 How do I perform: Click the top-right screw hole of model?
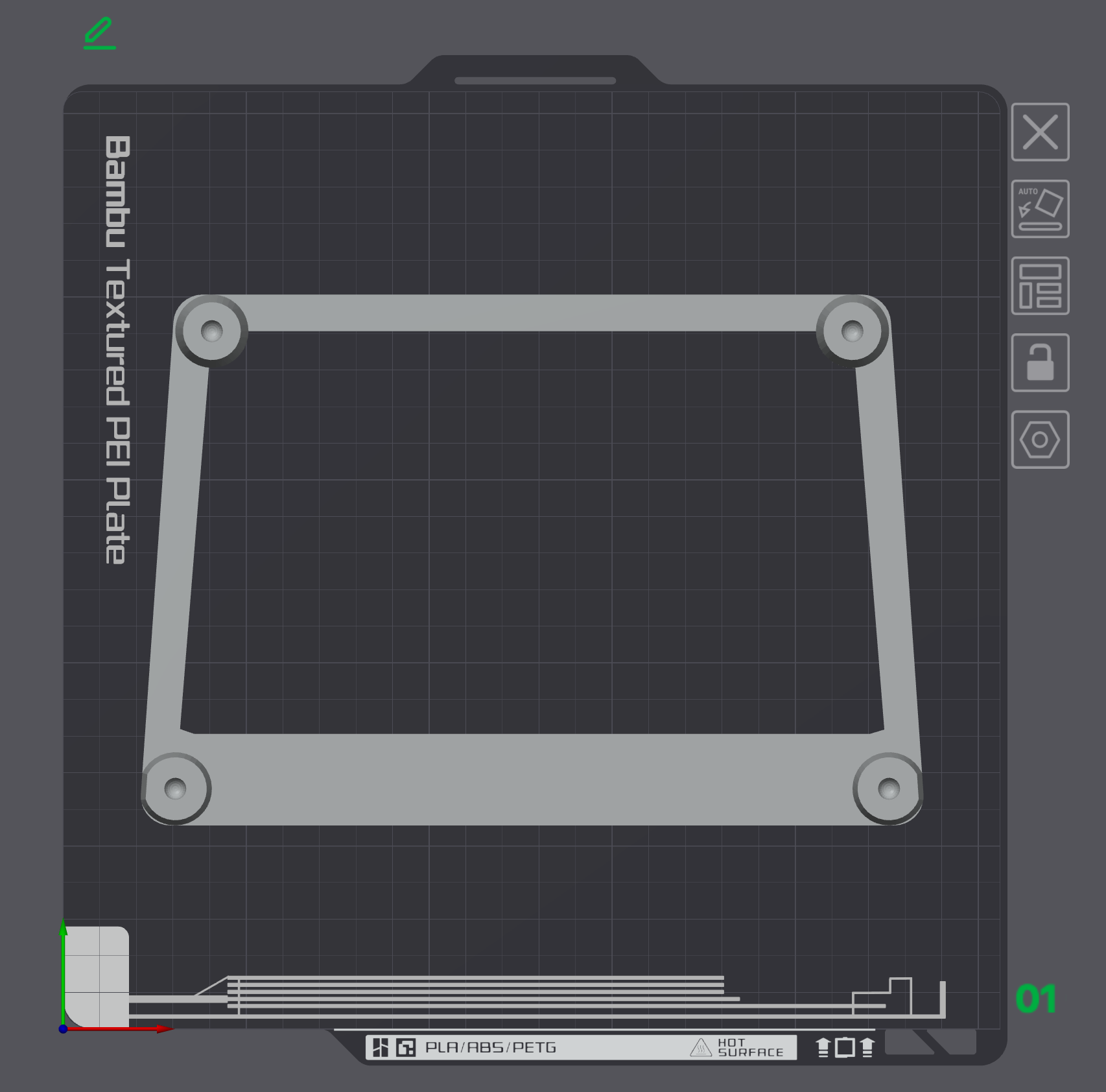click(x=852, y=331)
